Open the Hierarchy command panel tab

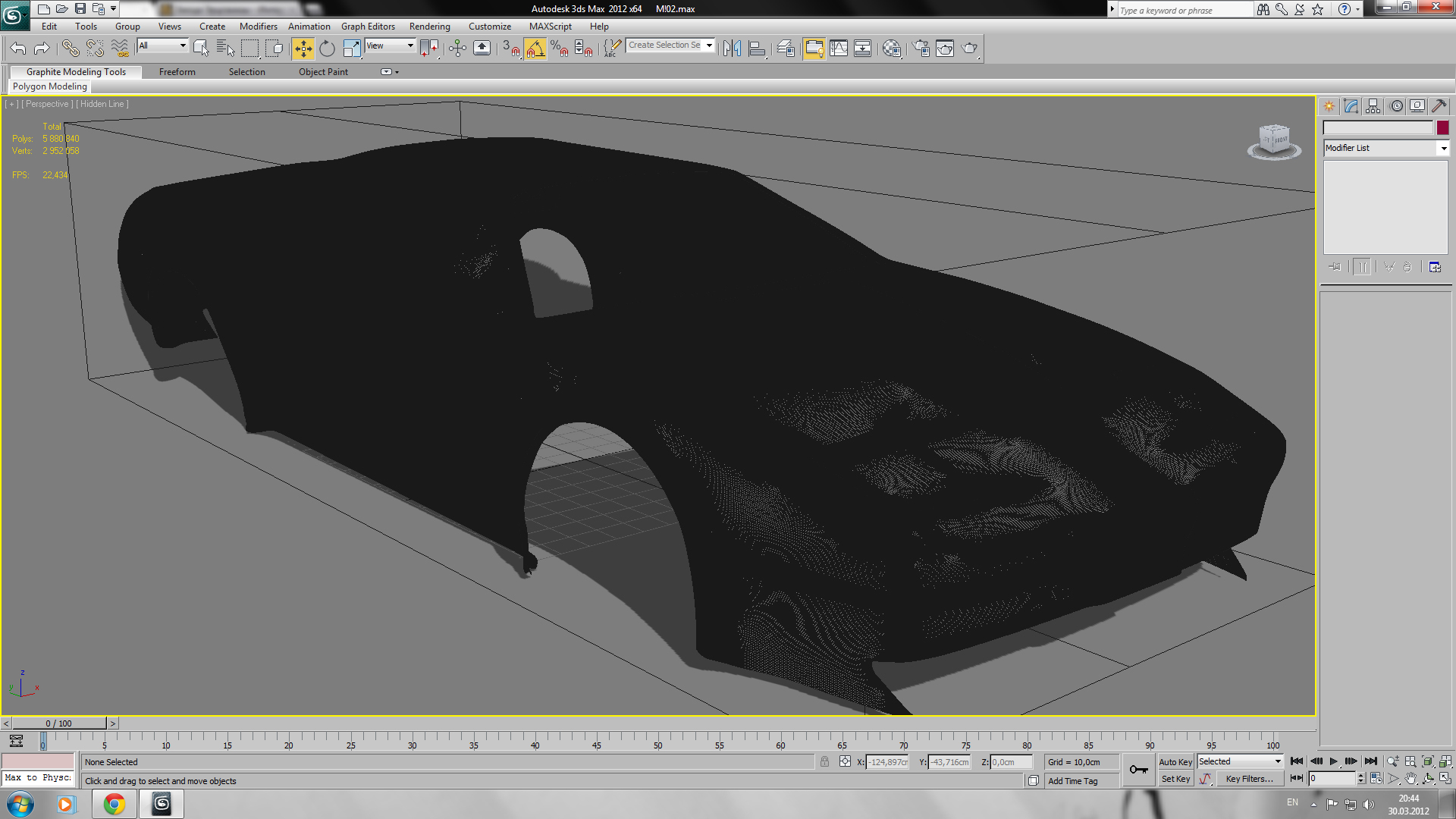coord(1373,106)
